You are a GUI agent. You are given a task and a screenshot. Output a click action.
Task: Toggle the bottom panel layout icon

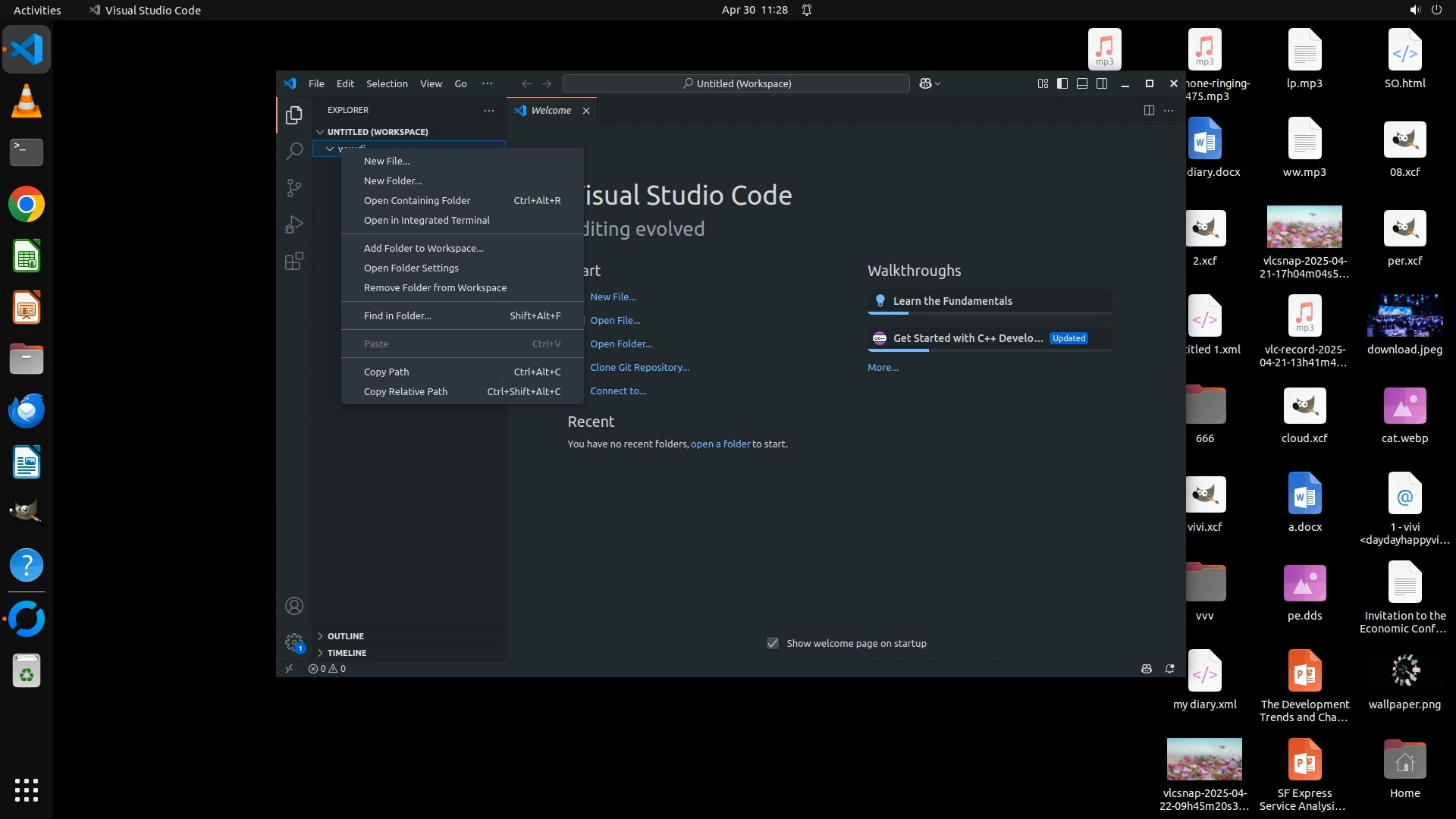1082,83
